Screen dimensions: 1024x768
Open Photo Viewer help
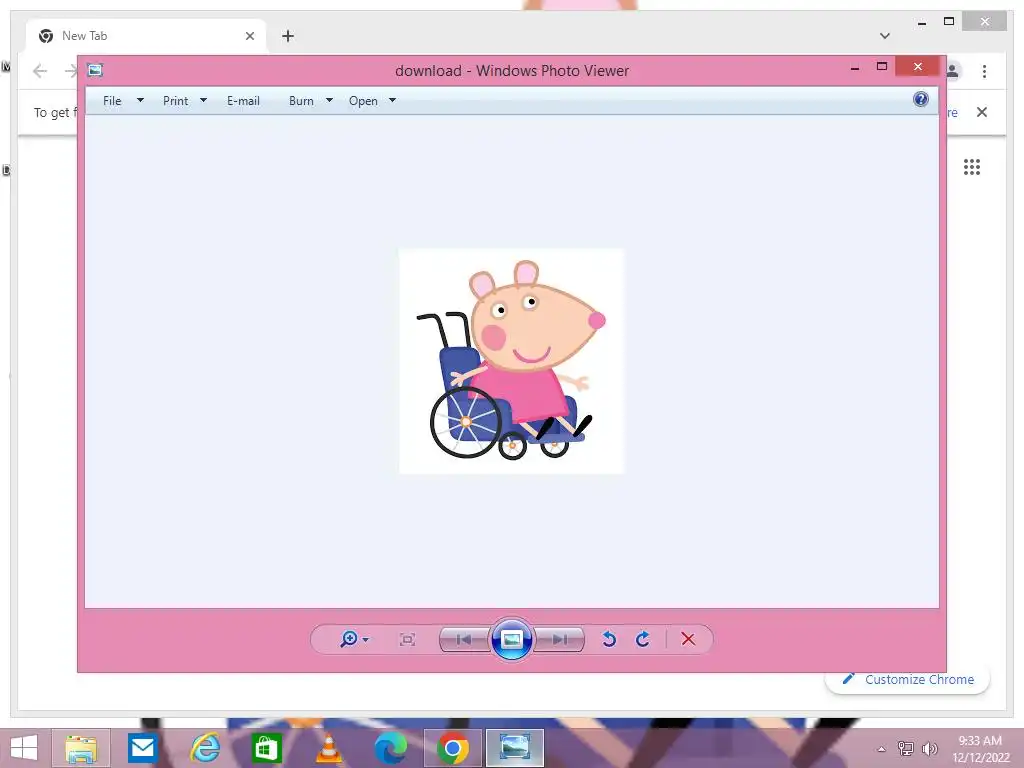point(920,99)
